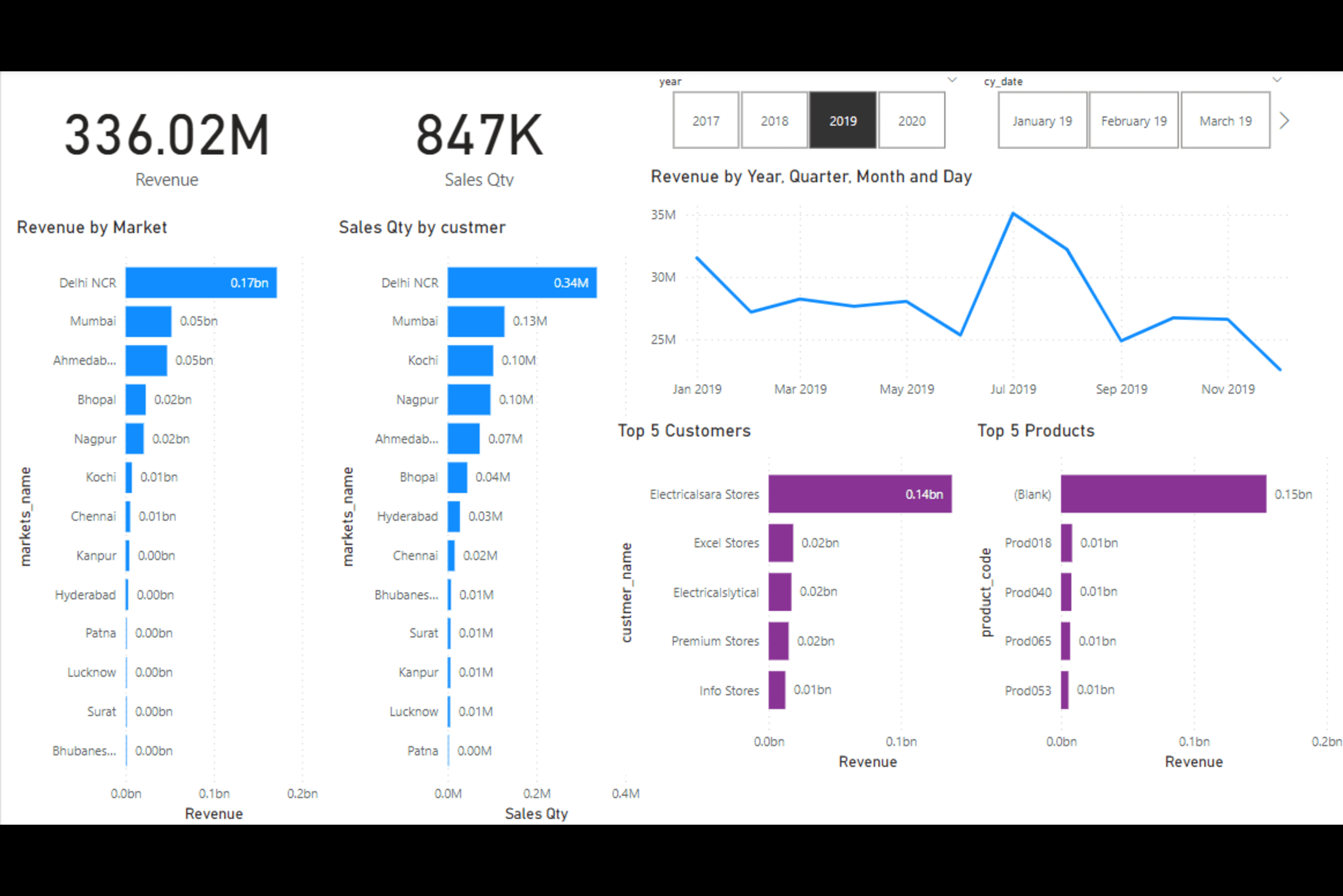Click Kanpur label in Sales Qty chart
The height and width of the screenshot is (896, 1343).
click(418, 673)
